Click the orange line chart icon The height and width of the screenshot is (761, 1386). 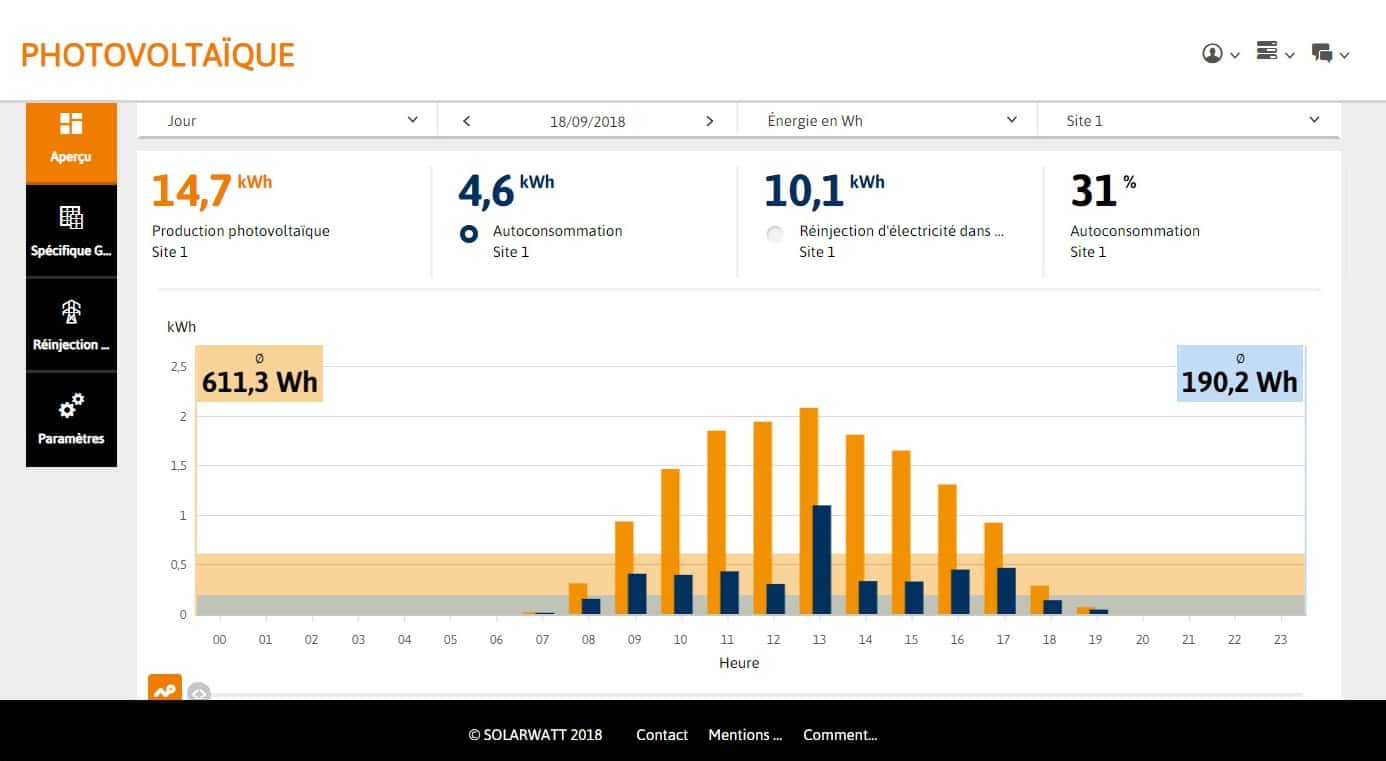(165, 689)
